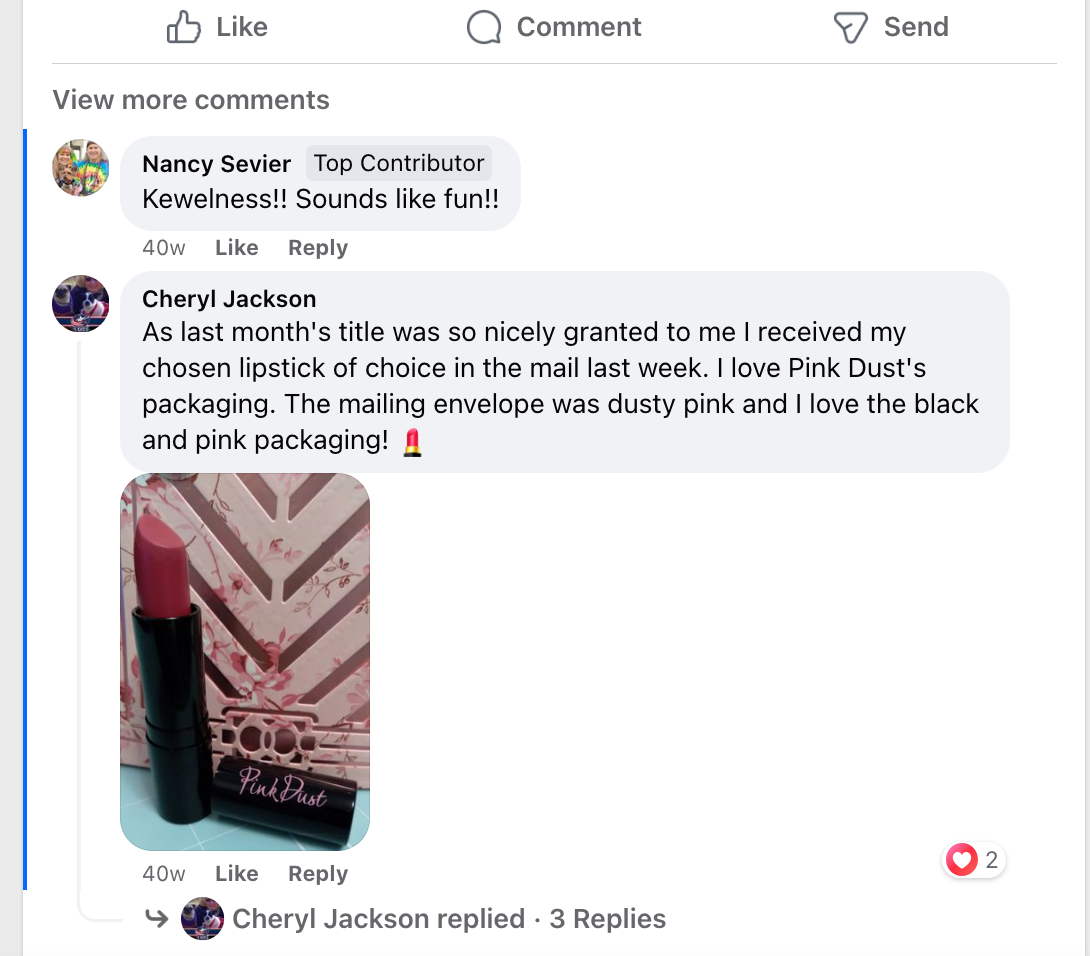Click the Top Contributor badge
This screenshot has width=1090, height=956.
[x=399, y=163]
